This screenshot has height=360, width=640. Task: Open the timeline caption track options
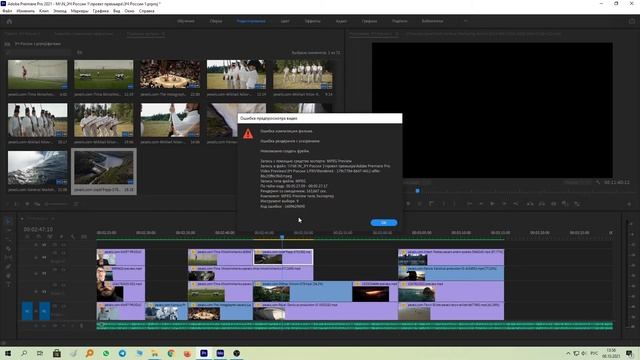click(84, 237)
